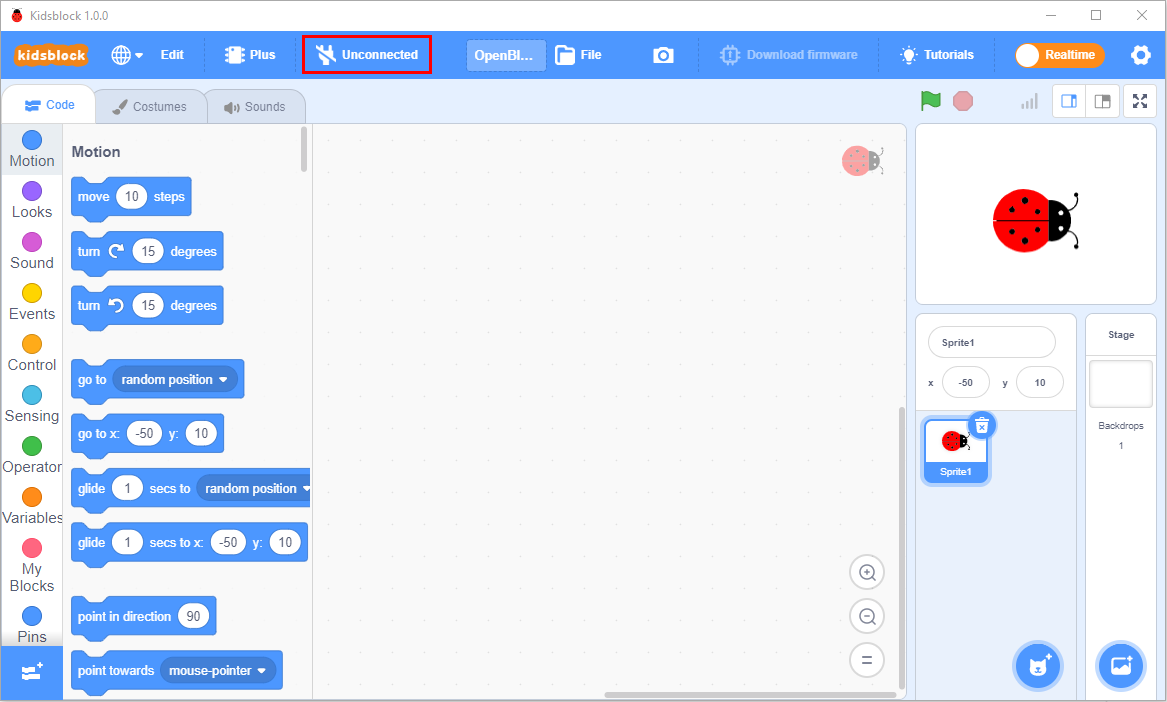This screenshot has height=702, width=1167.
Task: Switch to small stage layout
Action: pyautogui.click(x=1069, y=101)
